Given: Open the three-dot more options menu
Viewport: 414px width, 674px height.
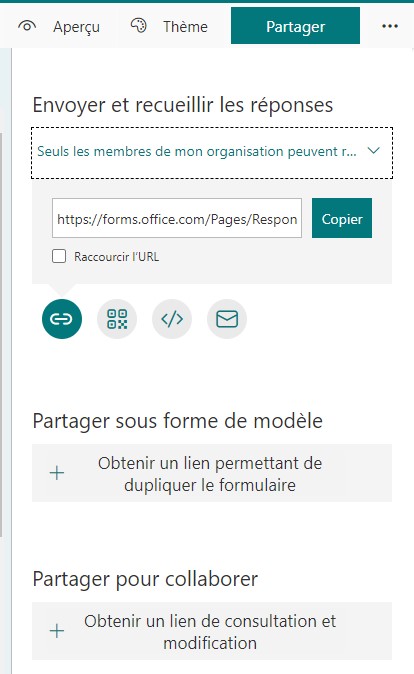Looking at the screenshot, I should [x=390, y=27].
